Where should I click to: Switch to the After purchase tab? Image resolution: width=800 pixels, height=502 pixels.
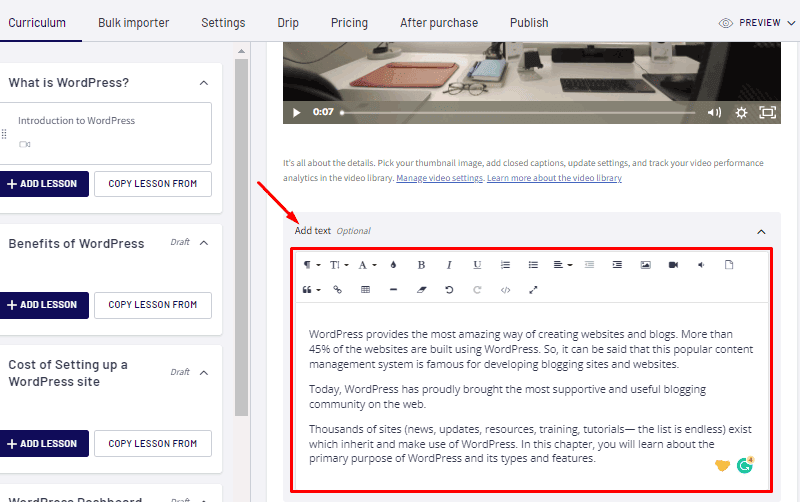(x=439, y=23)
